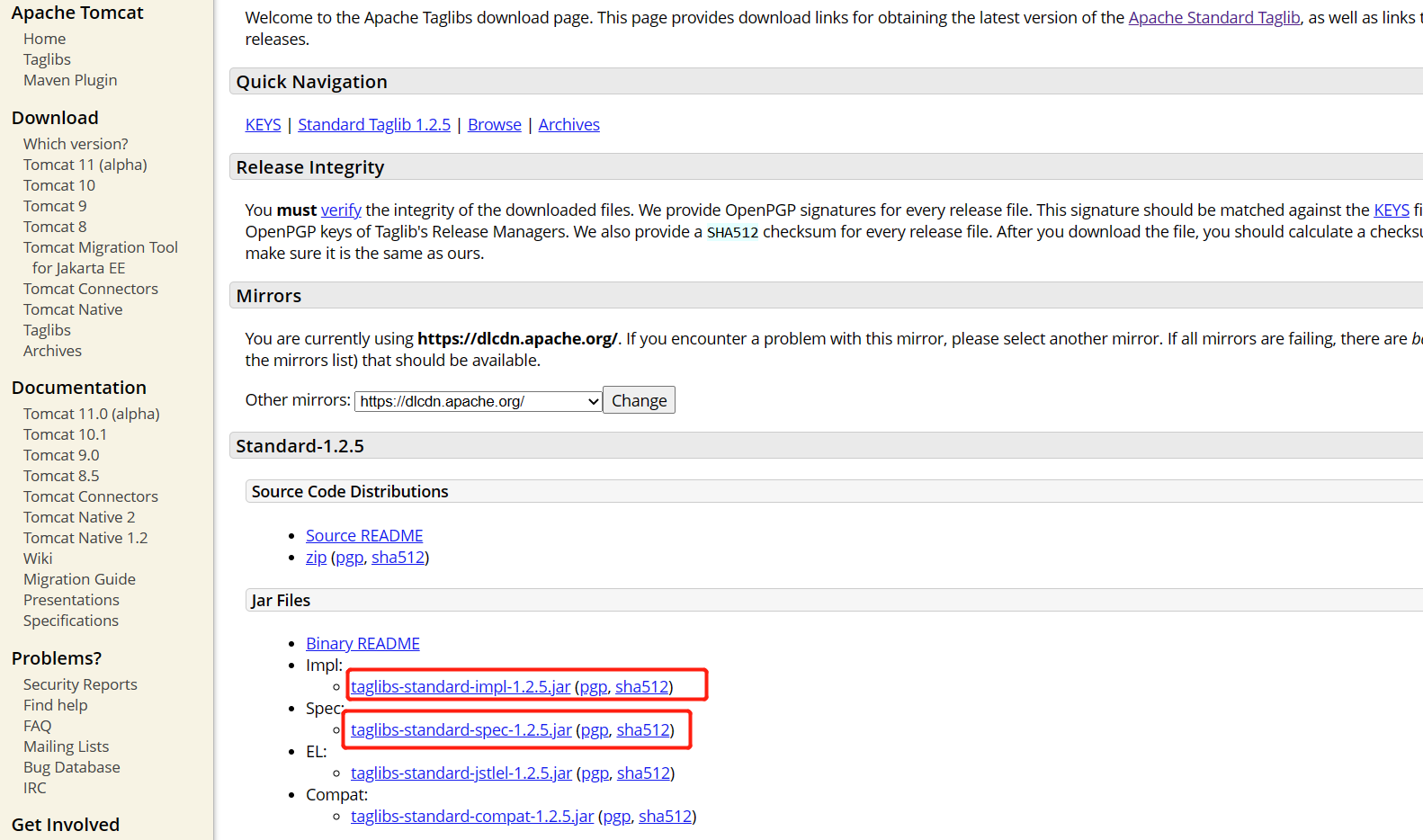Open Mailing Lists
The height and width of the screenshot is (840, 1423).
pyautogui.click(x=66, y=746)
